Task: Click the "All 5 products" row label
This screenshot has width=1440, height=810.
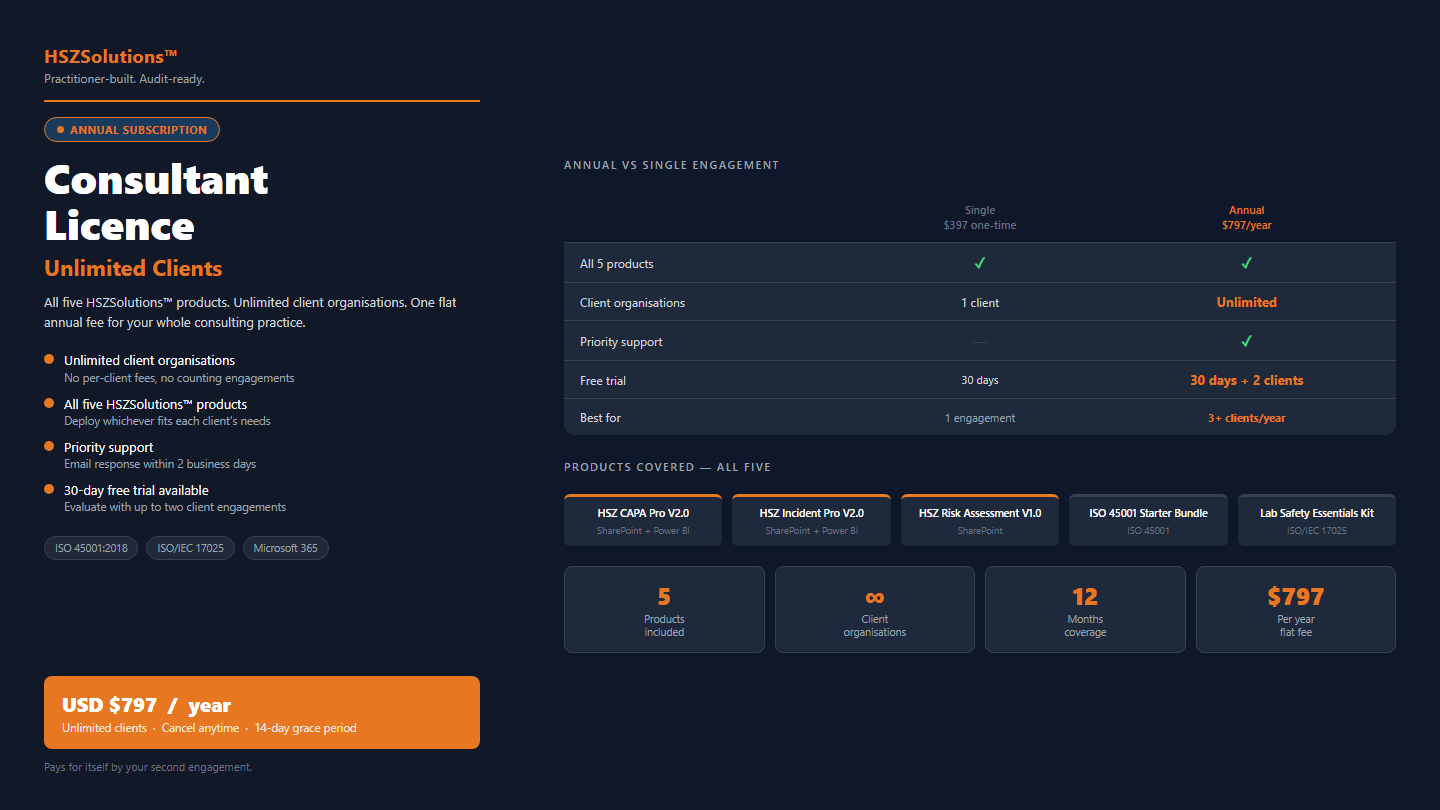Action: [x=617, y=264]
